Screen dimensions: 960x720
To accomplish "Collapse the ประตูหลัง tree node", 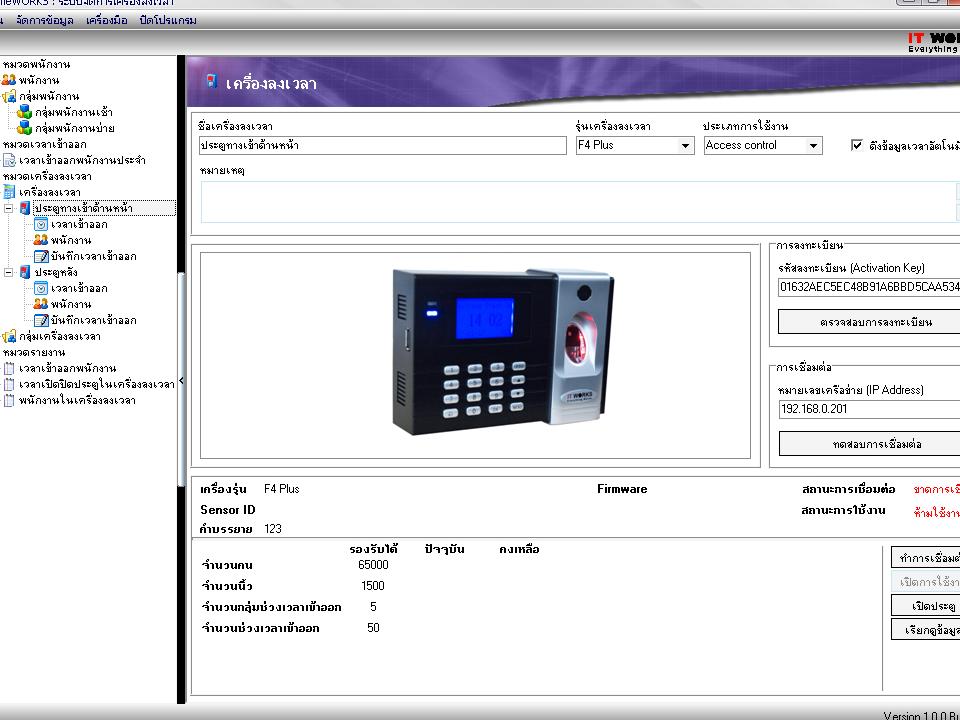I will click(x=9, y=272).
